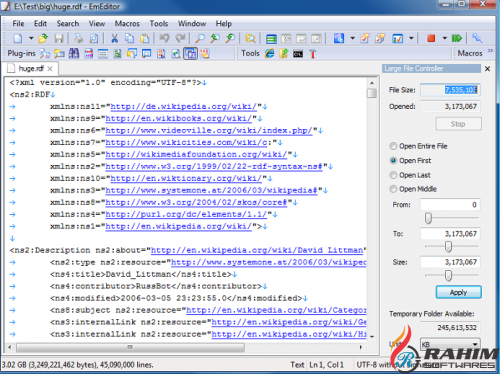This screenshot has width=500, height=374.
Task: Open Print Preview from the toolbar
Action: click(94, 38)
